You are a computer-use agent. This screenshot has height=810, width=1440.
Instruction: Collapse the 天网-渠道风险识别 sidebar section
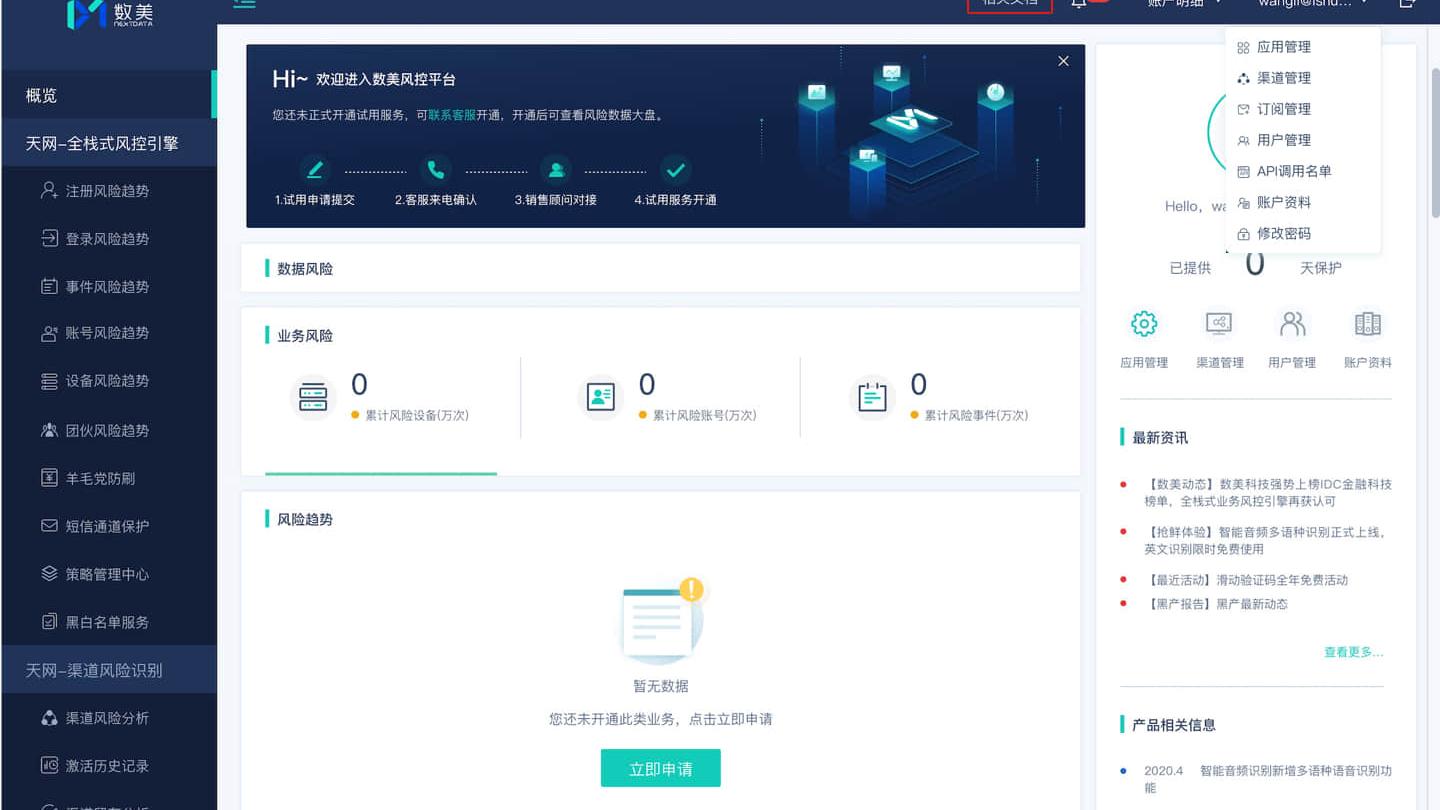pyautogui.click(x=108, y=670)
